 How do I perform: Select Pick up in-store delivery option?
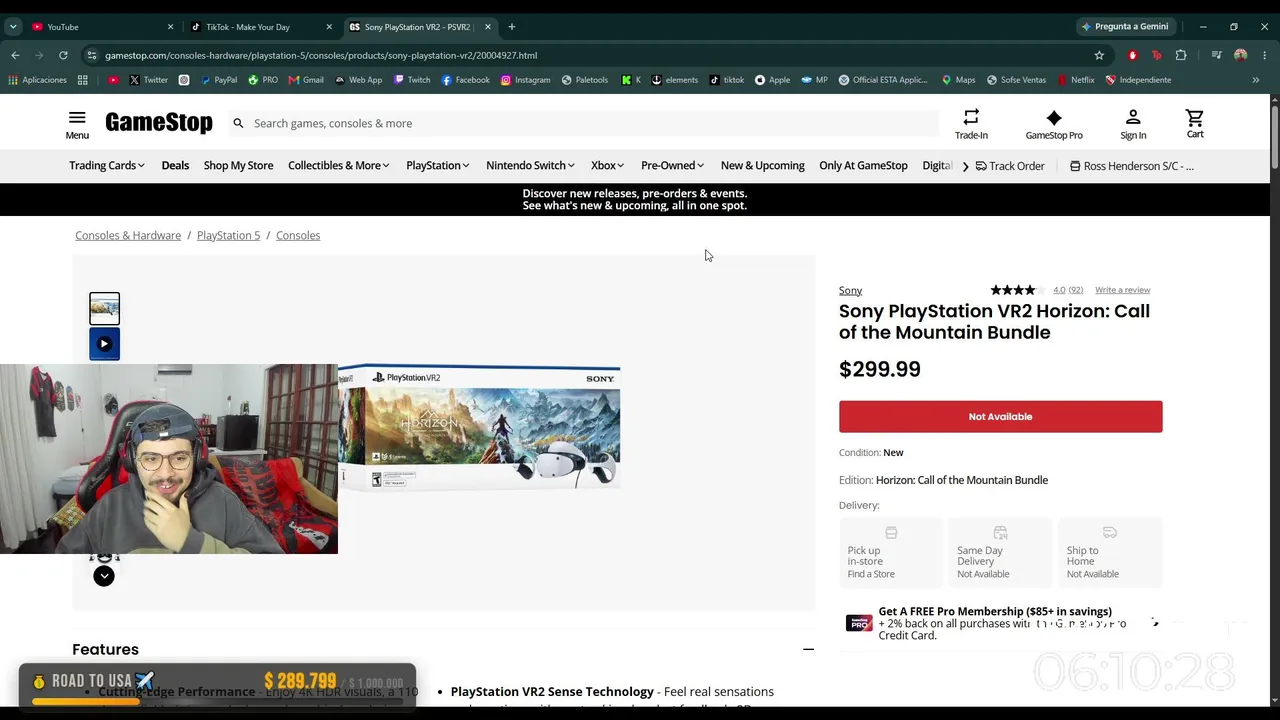[x=891, y=552]
